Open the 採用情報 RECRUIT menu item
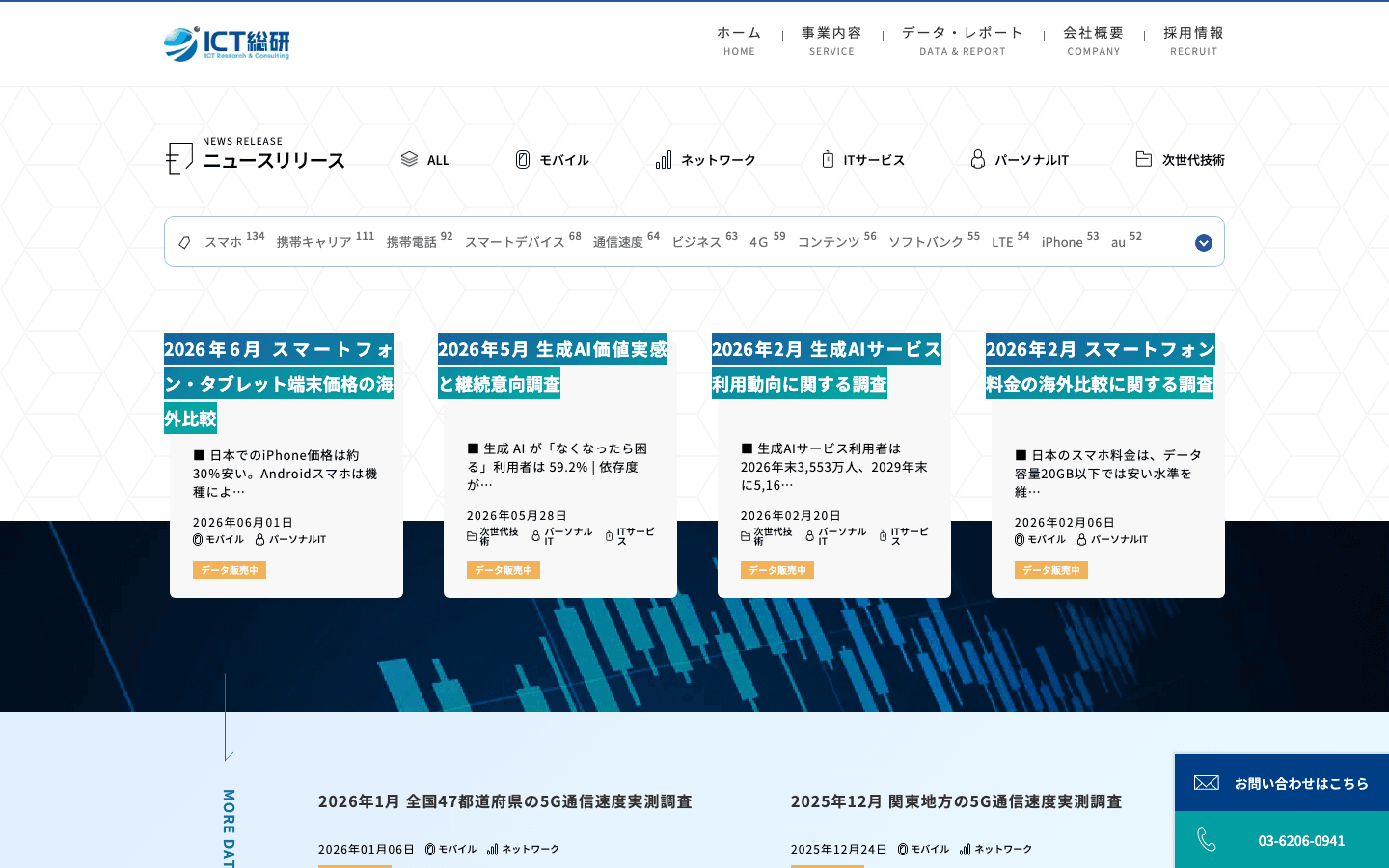This screenshot has width=1389, height=868. pos(1194,41)
